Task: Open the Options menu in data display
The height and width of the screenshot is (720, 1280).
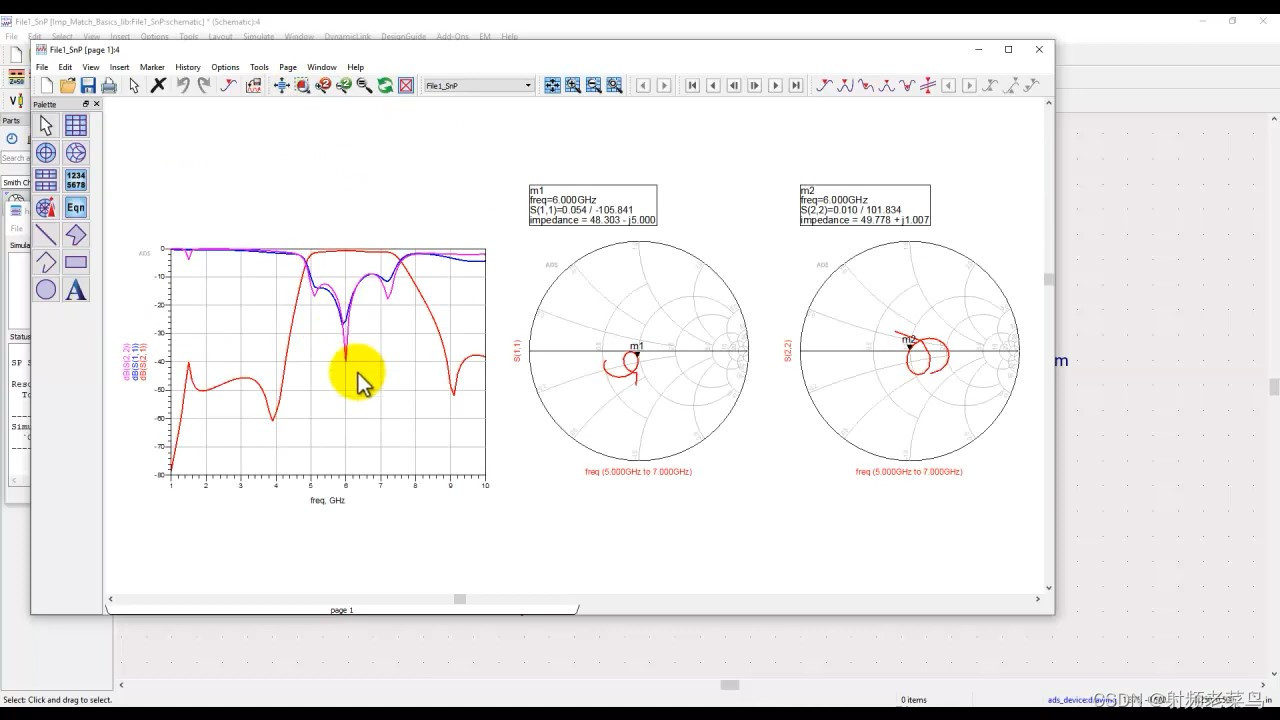Action: coord(225,67)
